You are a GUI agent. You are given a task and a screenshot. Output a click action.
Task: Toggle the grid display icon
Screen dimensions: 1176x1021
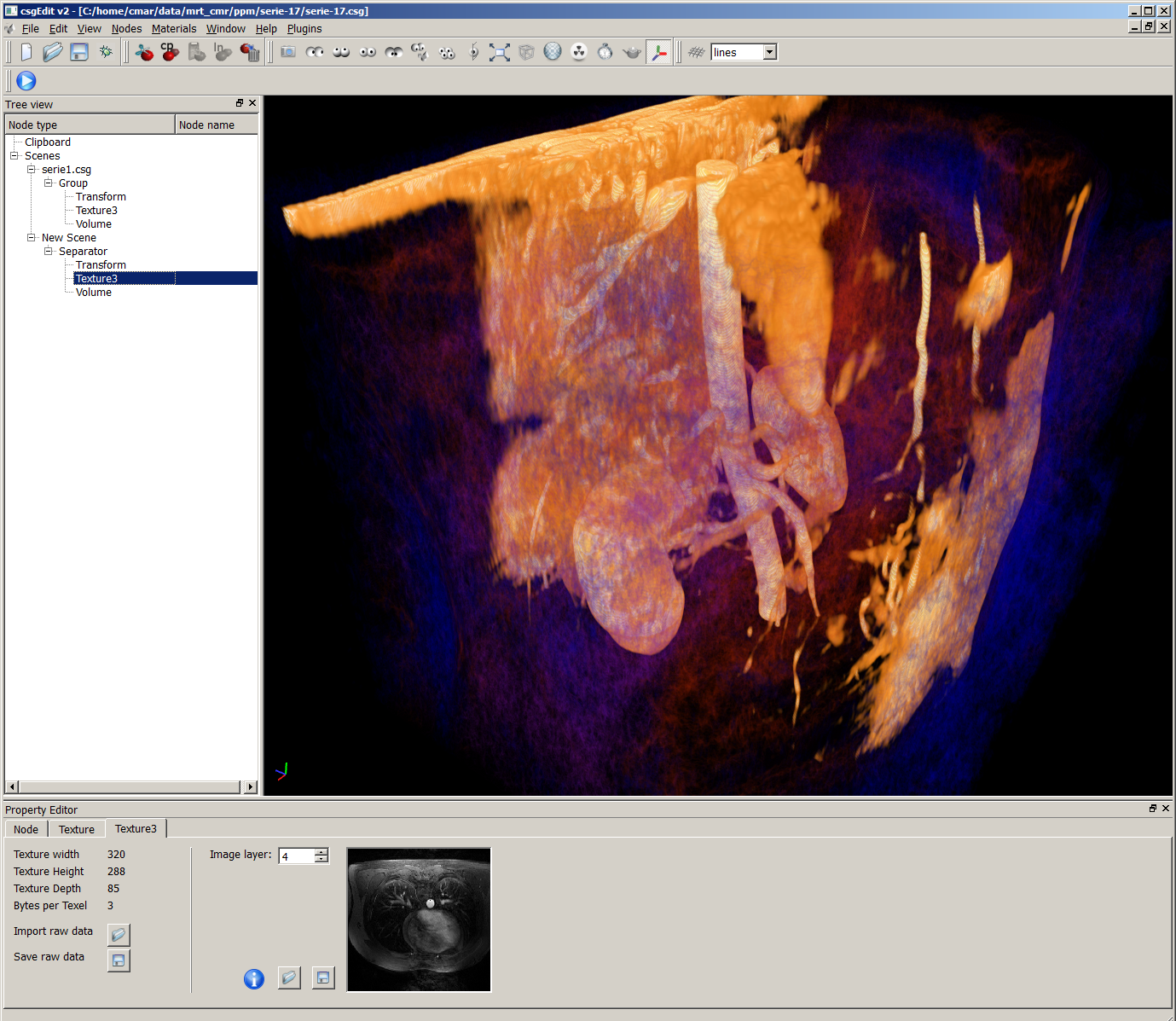tap(696, 52)
